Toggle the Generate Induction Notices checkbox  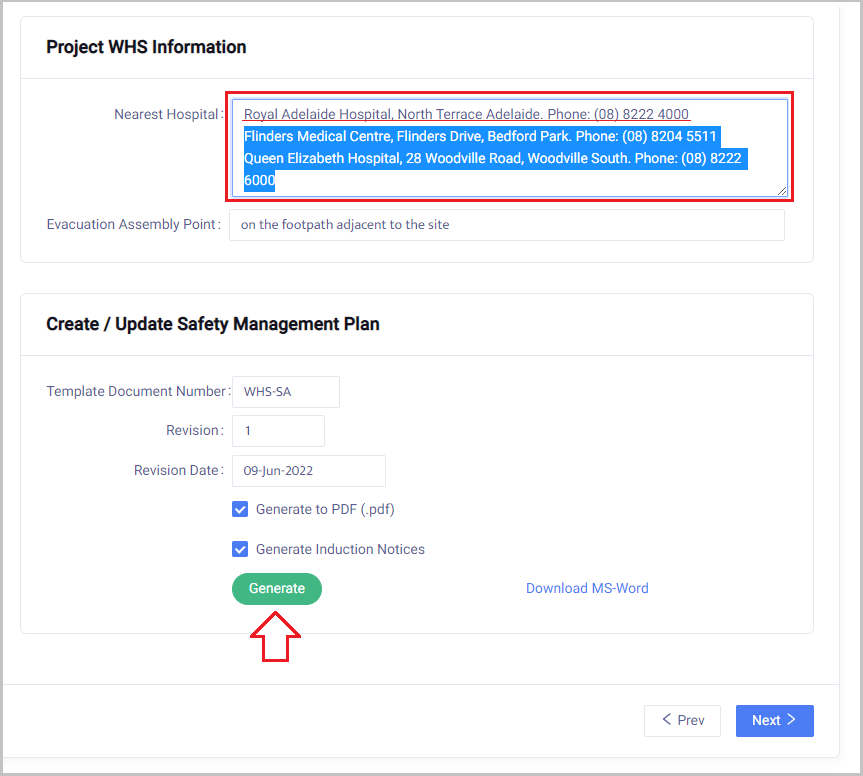pyautogui.click(x=240, y=549)
